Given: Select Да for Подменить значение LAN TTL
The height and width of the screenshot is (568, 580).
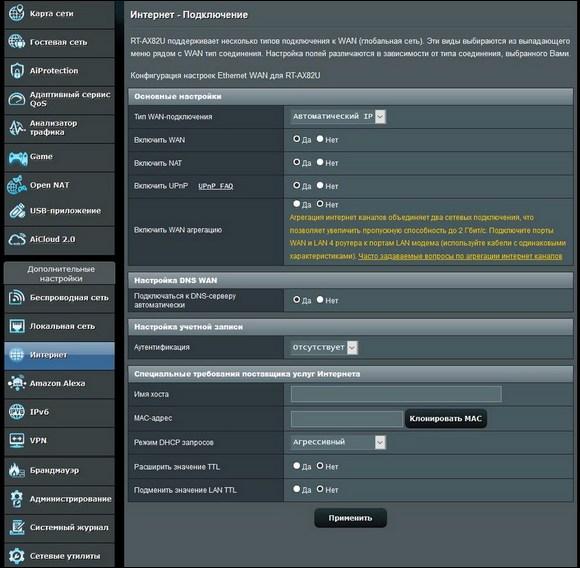Looking at the screenshot, I should pyautogui.click(x=296, y=489).
